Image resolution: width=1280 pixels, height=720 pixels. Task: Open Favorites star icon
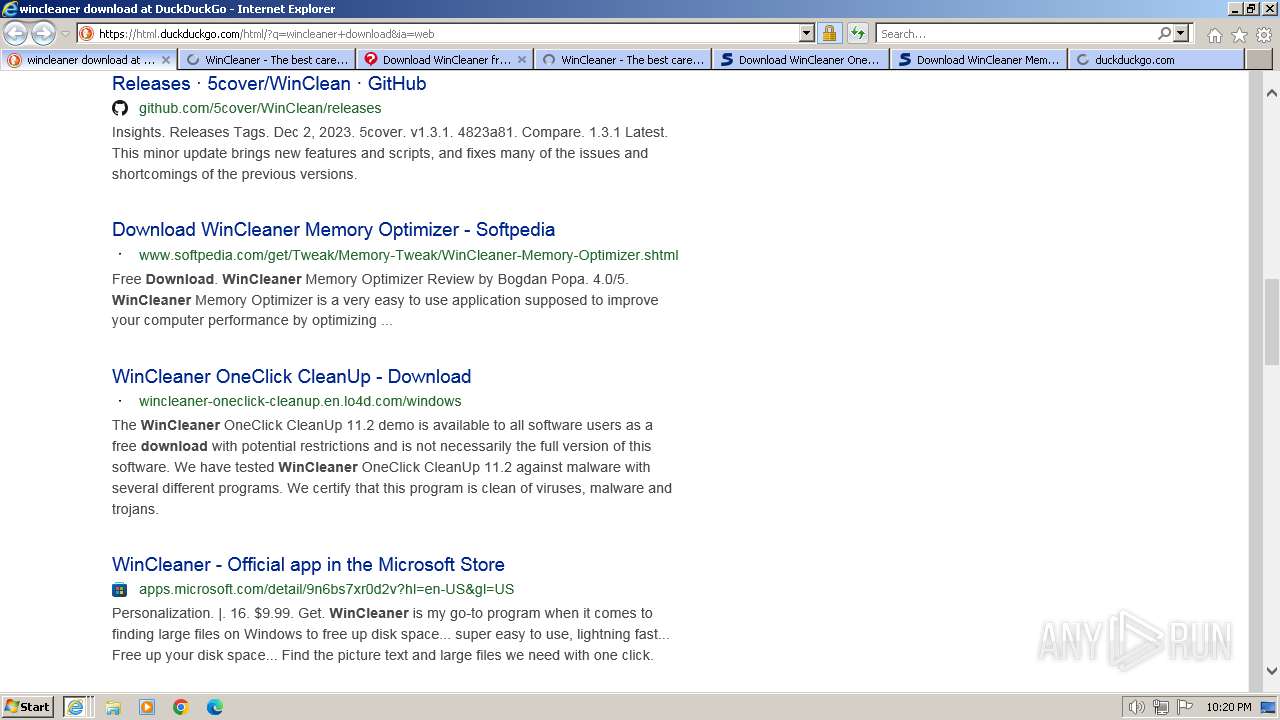pos(1239,35)
